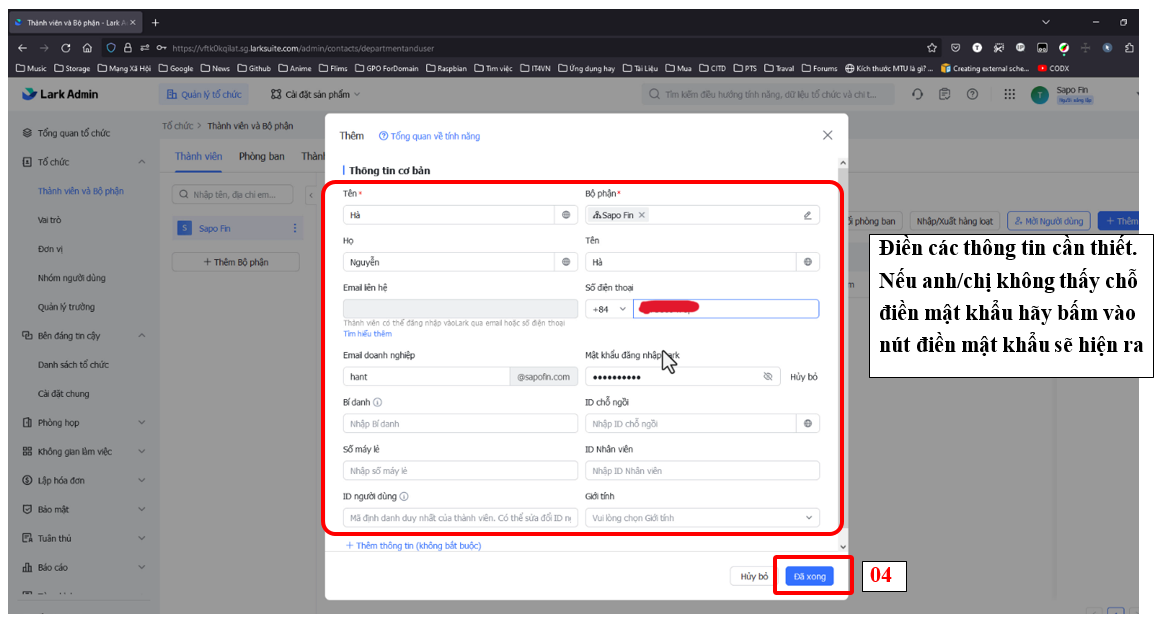Click the user avatar in top bar
1158x631 pixels.
point(1039,95)
